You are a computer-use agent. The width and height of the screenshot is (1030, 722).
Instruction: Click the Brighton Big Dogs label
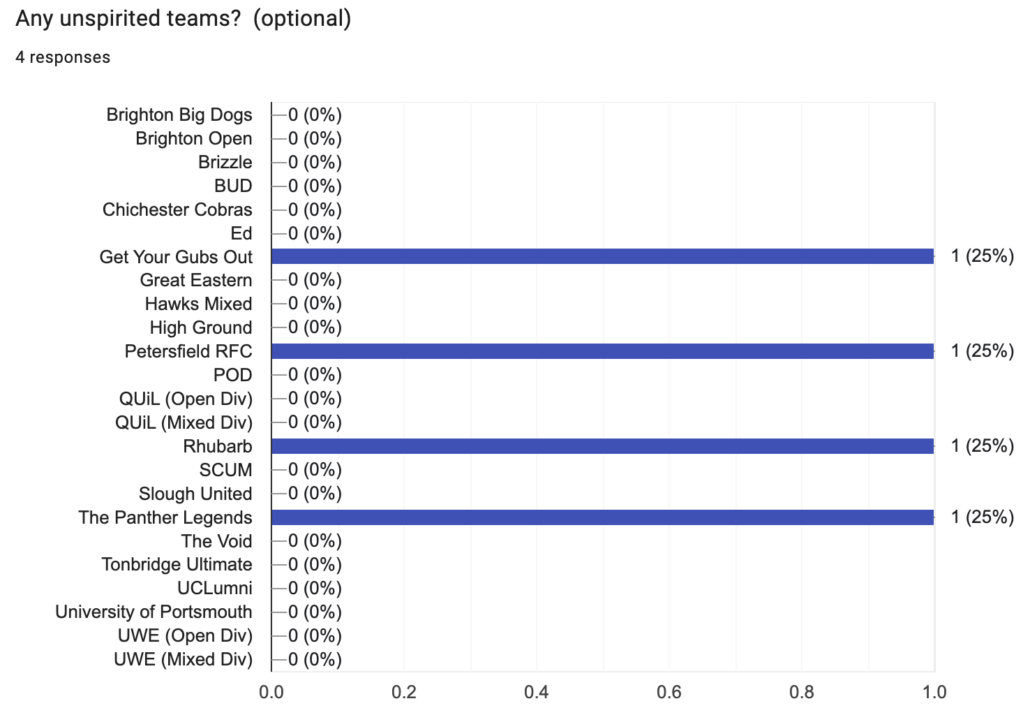pyautogui.click(x=179, y=114)
